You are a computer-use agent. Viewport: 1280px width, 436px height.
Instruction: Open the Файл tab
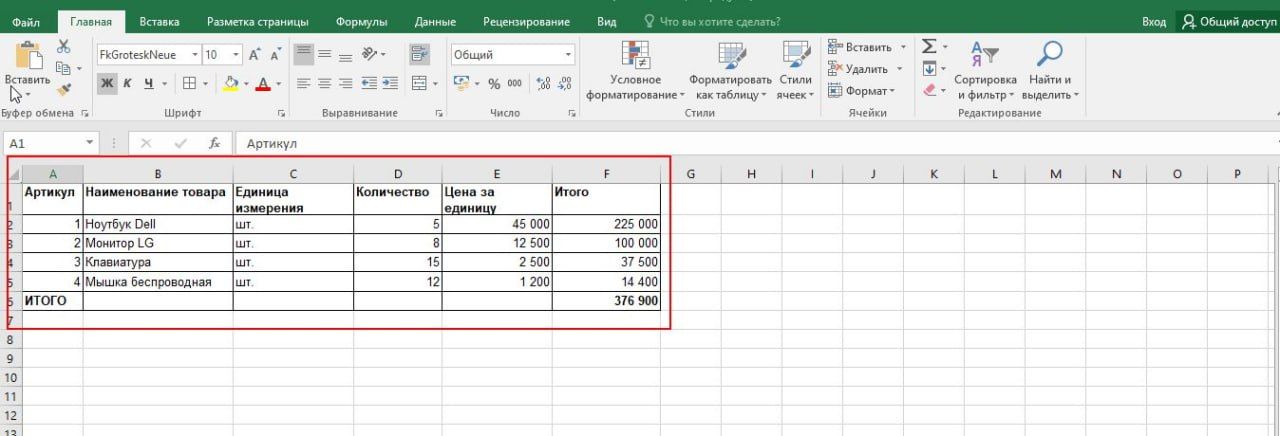click(27, 21)
